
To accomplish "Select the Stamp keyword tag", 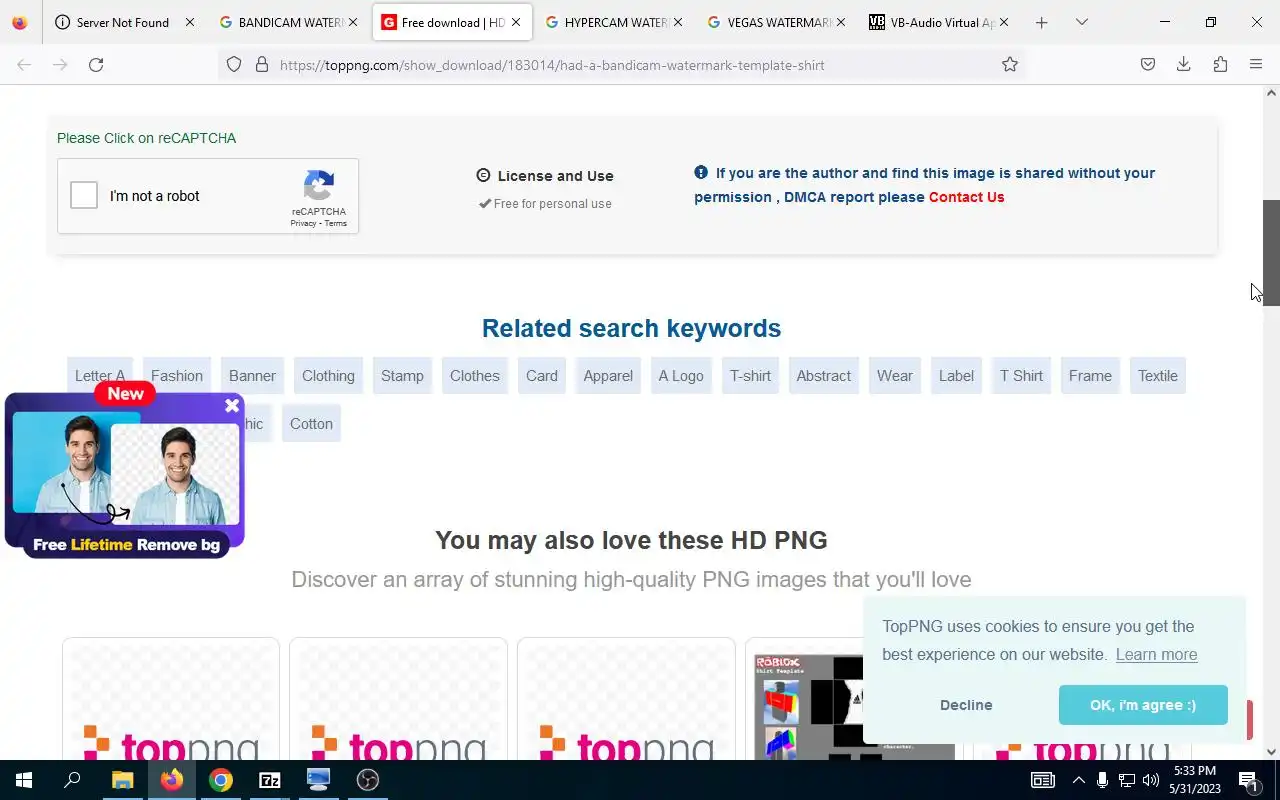I will [402, 376].
